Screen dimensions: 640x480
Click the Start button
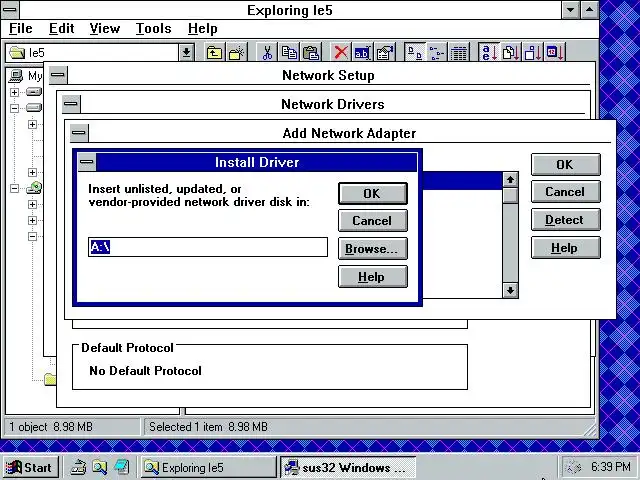click(31, 467)
